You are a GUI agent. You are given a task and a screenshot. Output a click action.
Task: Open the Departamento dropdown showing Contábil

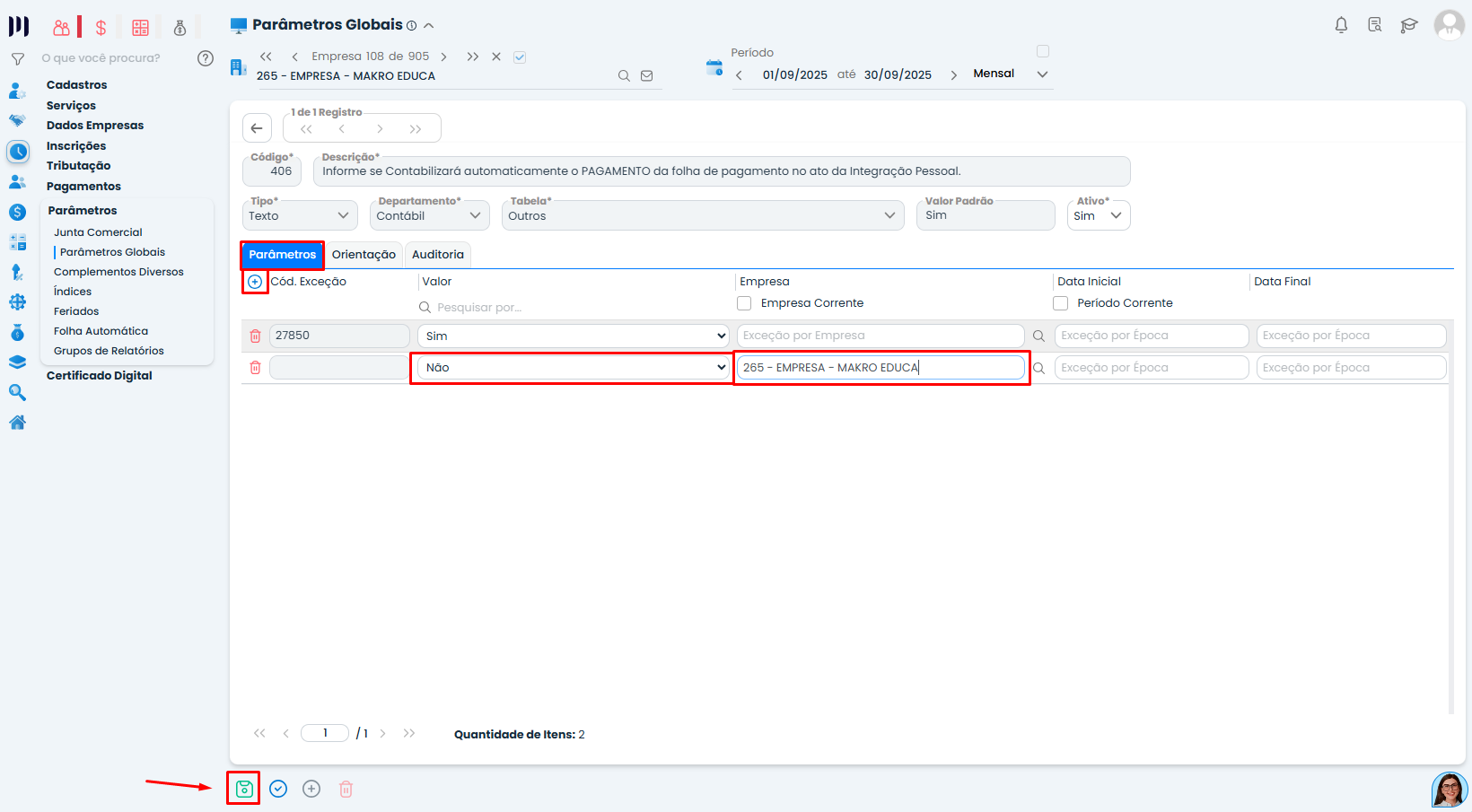(429, 215)
